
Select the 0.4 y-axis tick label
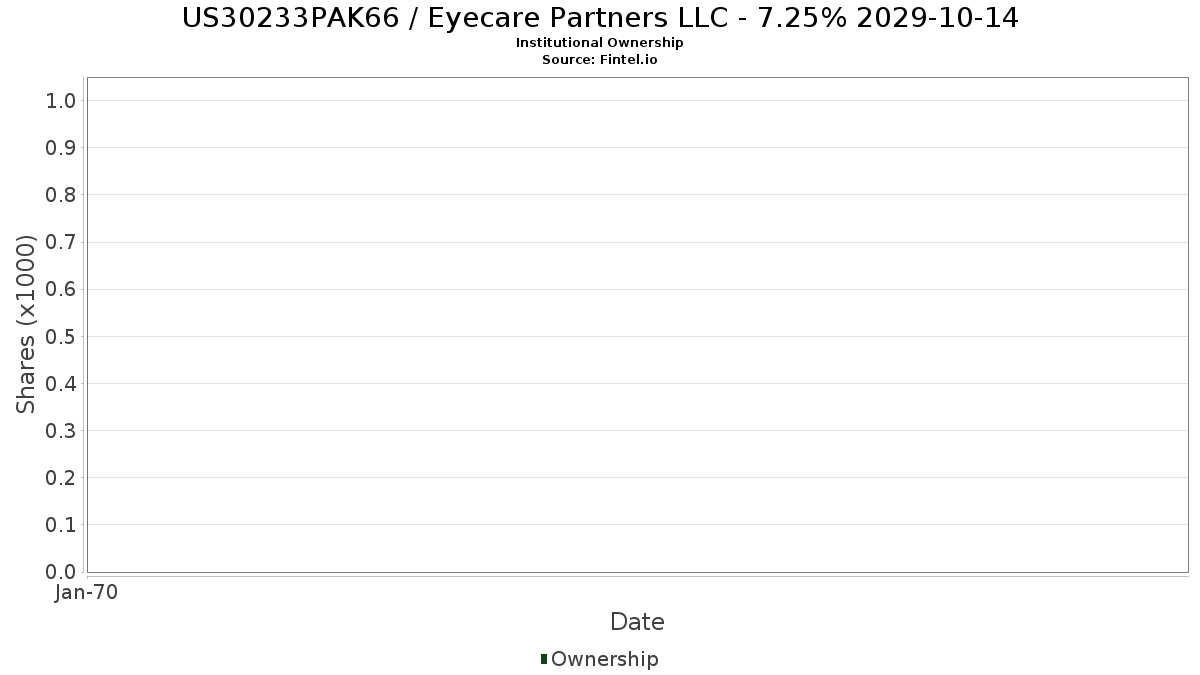tap(61, 383)
